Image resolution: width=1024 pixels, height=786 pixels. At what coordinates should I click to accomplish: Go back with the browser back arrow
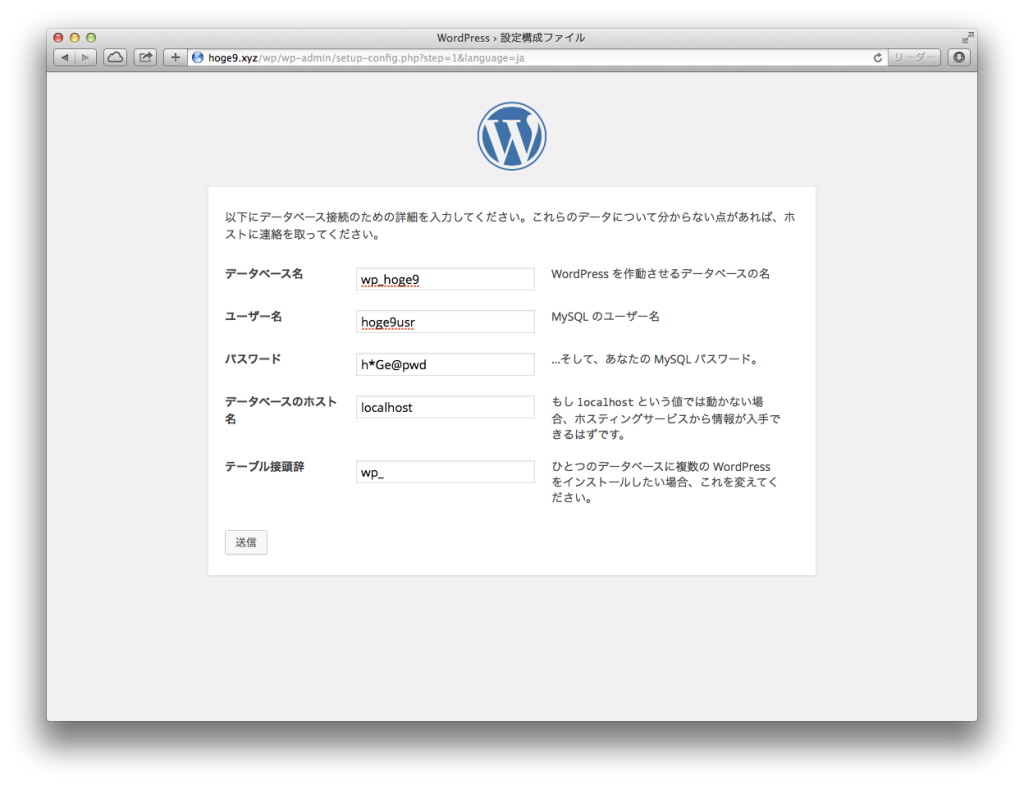(64, 57)
